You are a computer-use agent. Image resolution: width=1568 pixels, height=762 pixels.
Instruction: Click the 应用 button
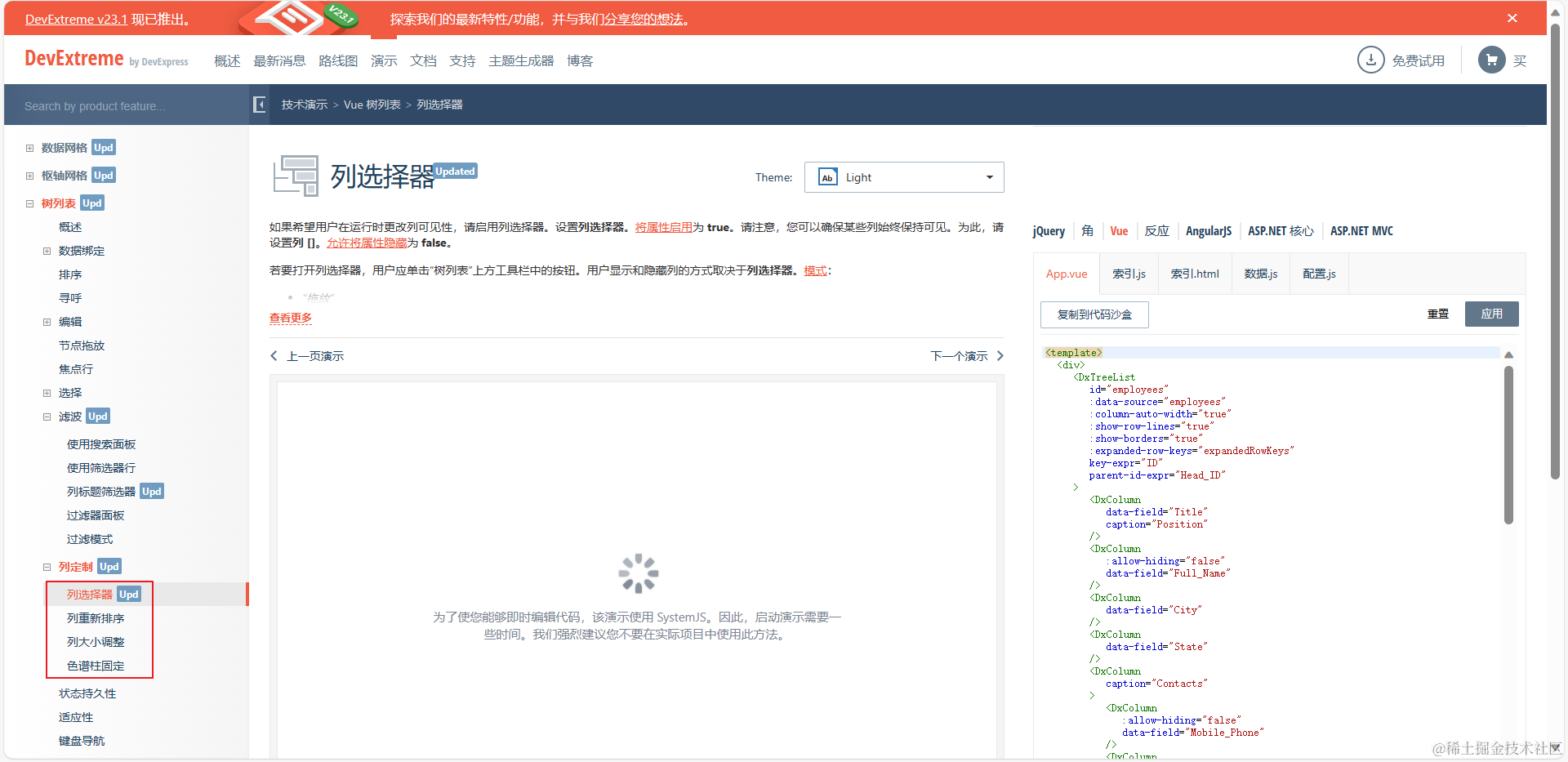[x=1491, y=314]
